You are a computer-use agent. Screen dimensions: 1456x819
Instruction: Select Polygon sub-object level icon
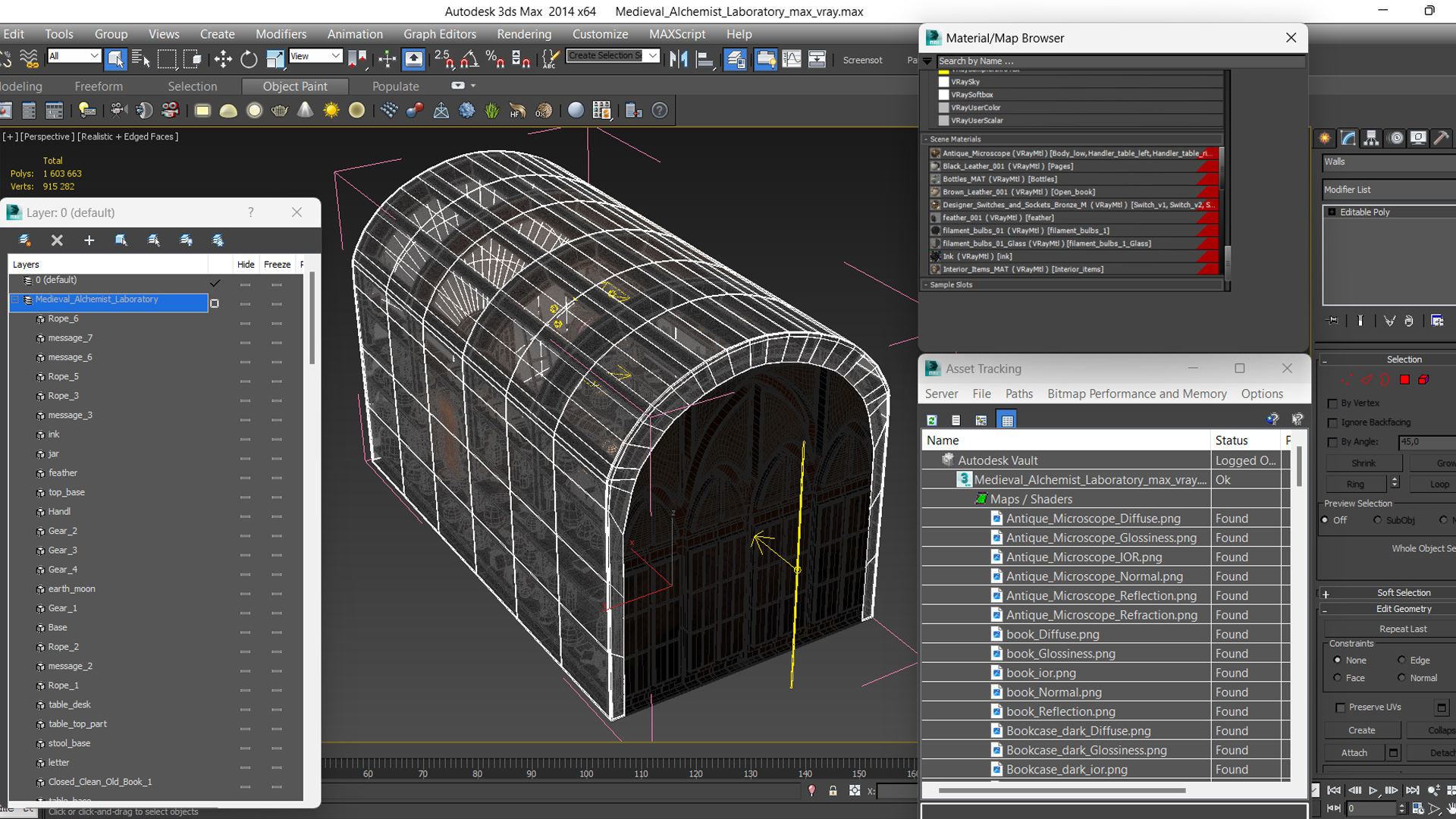[x=1404, y=380]
